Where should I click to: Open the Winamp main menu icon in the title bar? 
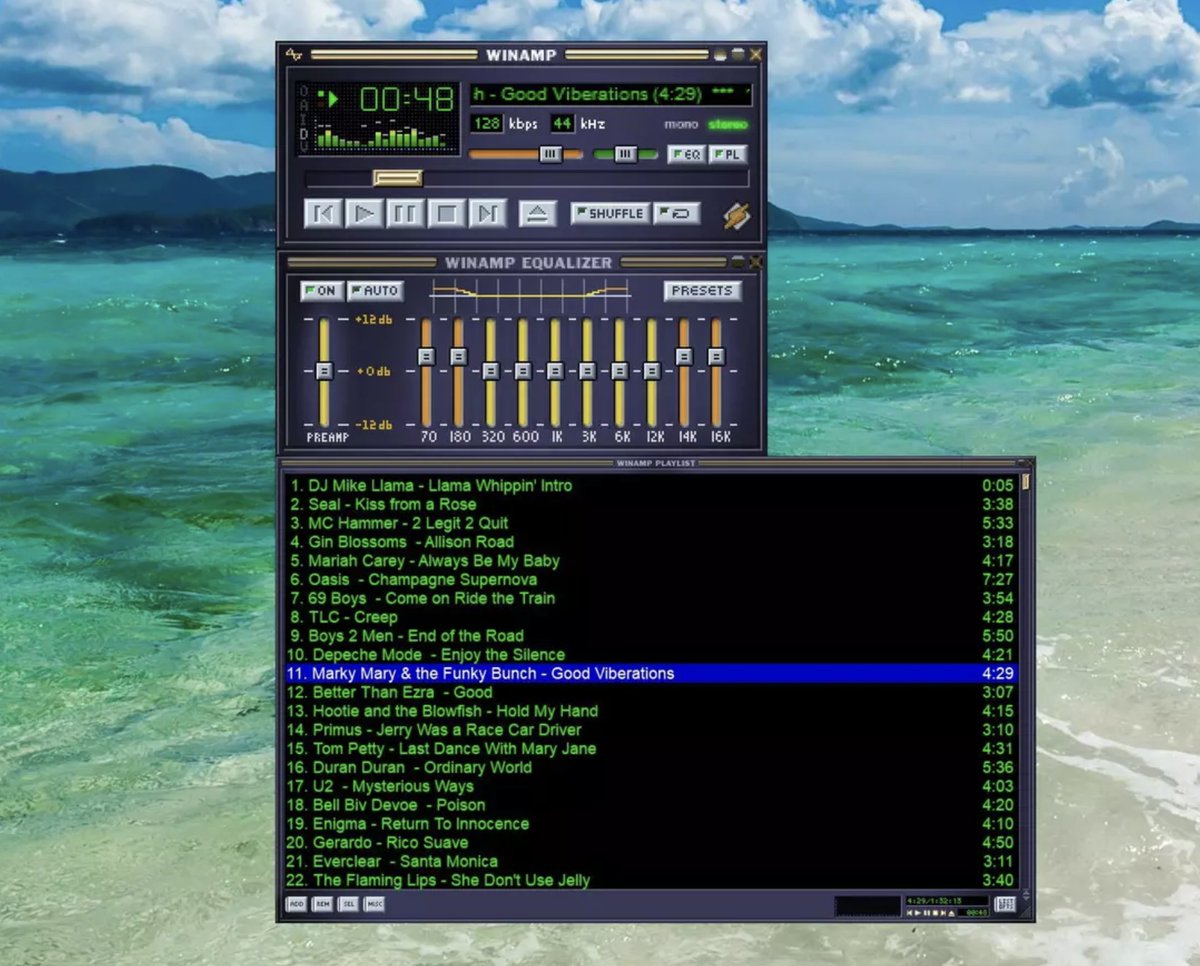tap(293, 54)
